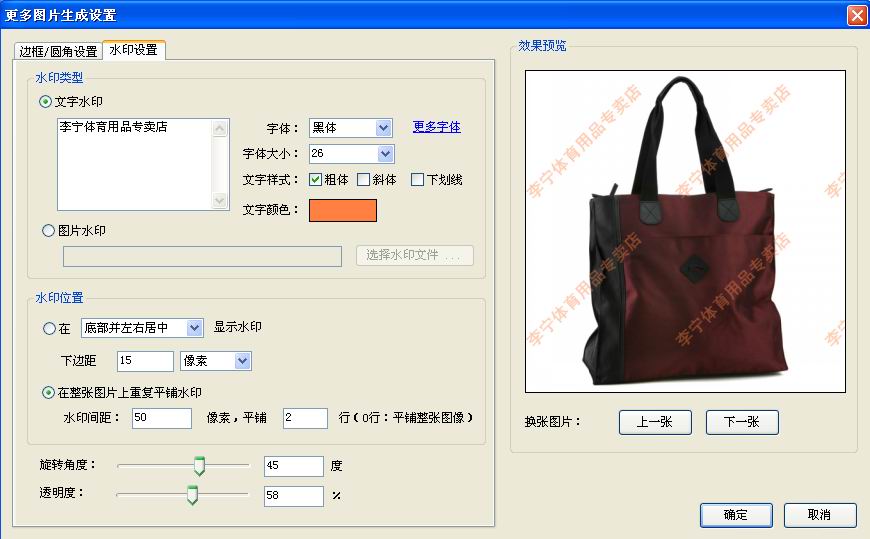Open the 字体大小 dropdown showing 26
Viewport: 870px width, 539px height.
coord(351,154)
